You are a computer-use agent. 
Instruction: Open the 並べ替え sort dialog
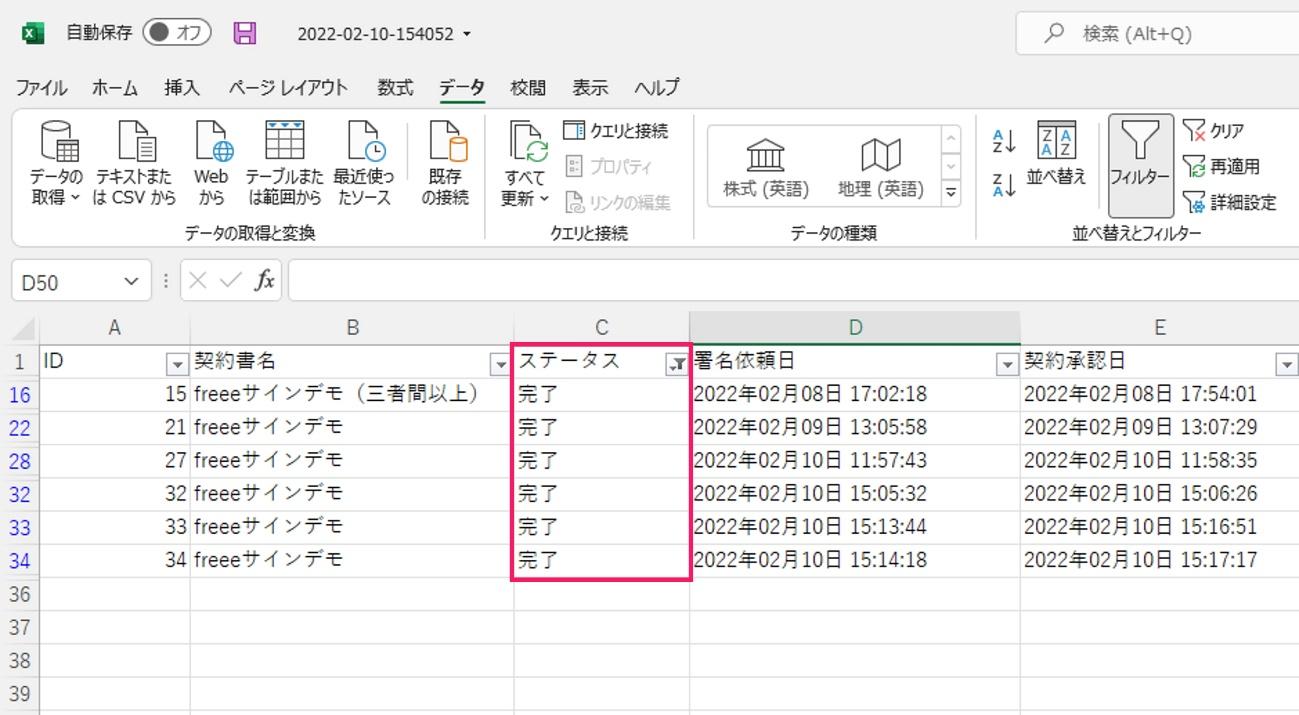click(1056, 153)
